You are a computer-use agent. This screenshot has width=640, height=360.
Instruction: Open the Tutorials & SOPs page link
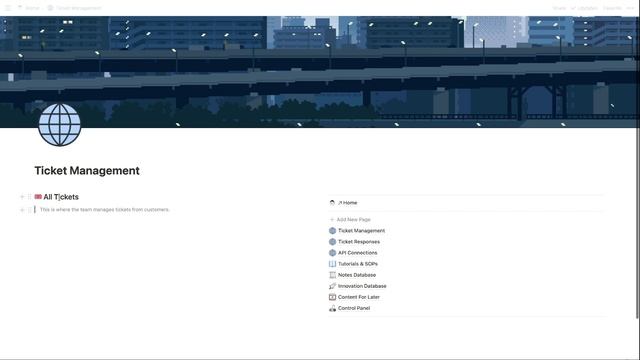click(x=358, y=264)
